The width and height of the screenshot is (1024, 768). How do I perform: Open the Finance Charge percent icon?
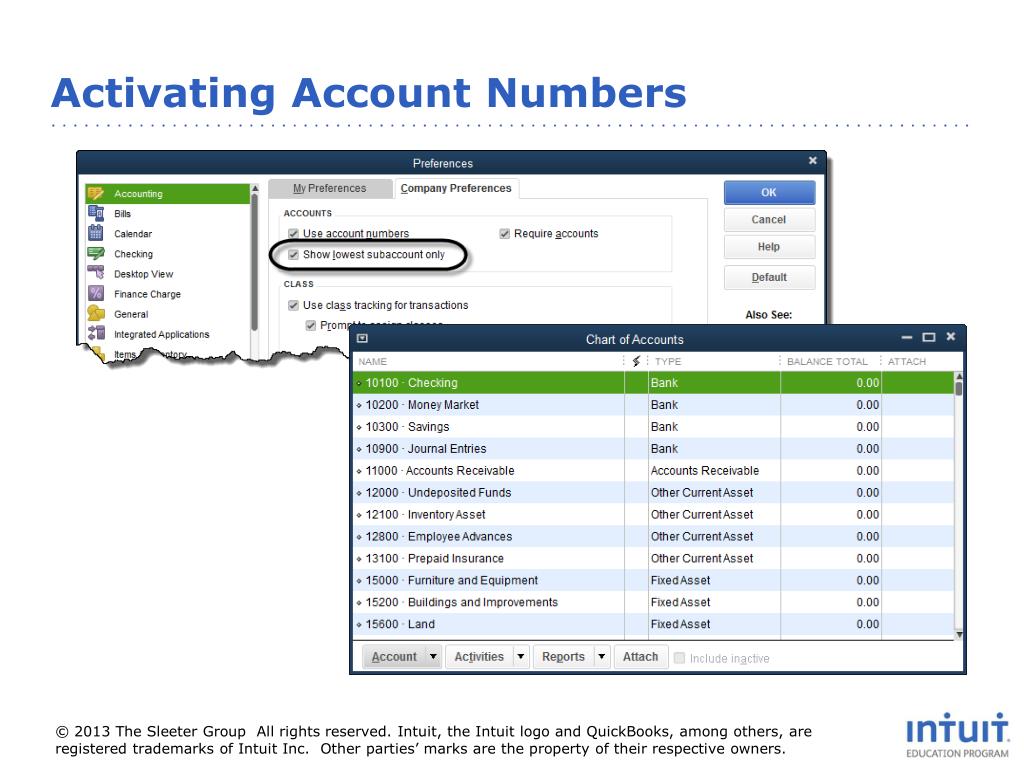(96, 294)
